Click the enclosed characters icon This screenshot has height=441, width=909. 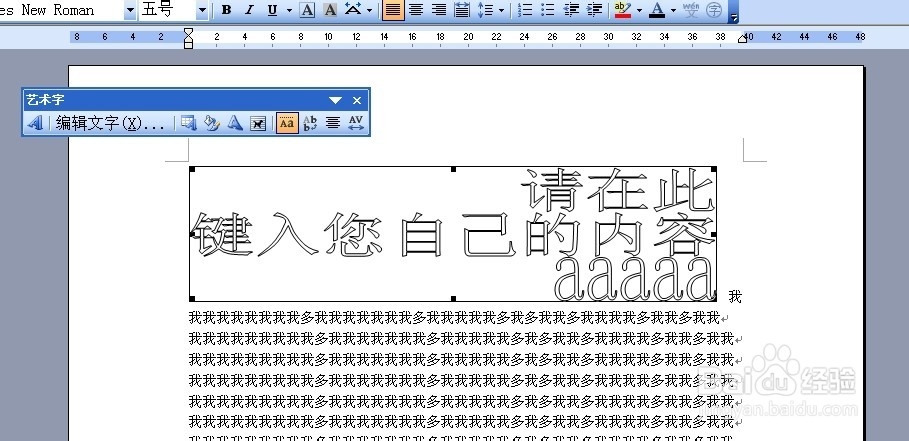click(715, 10)
